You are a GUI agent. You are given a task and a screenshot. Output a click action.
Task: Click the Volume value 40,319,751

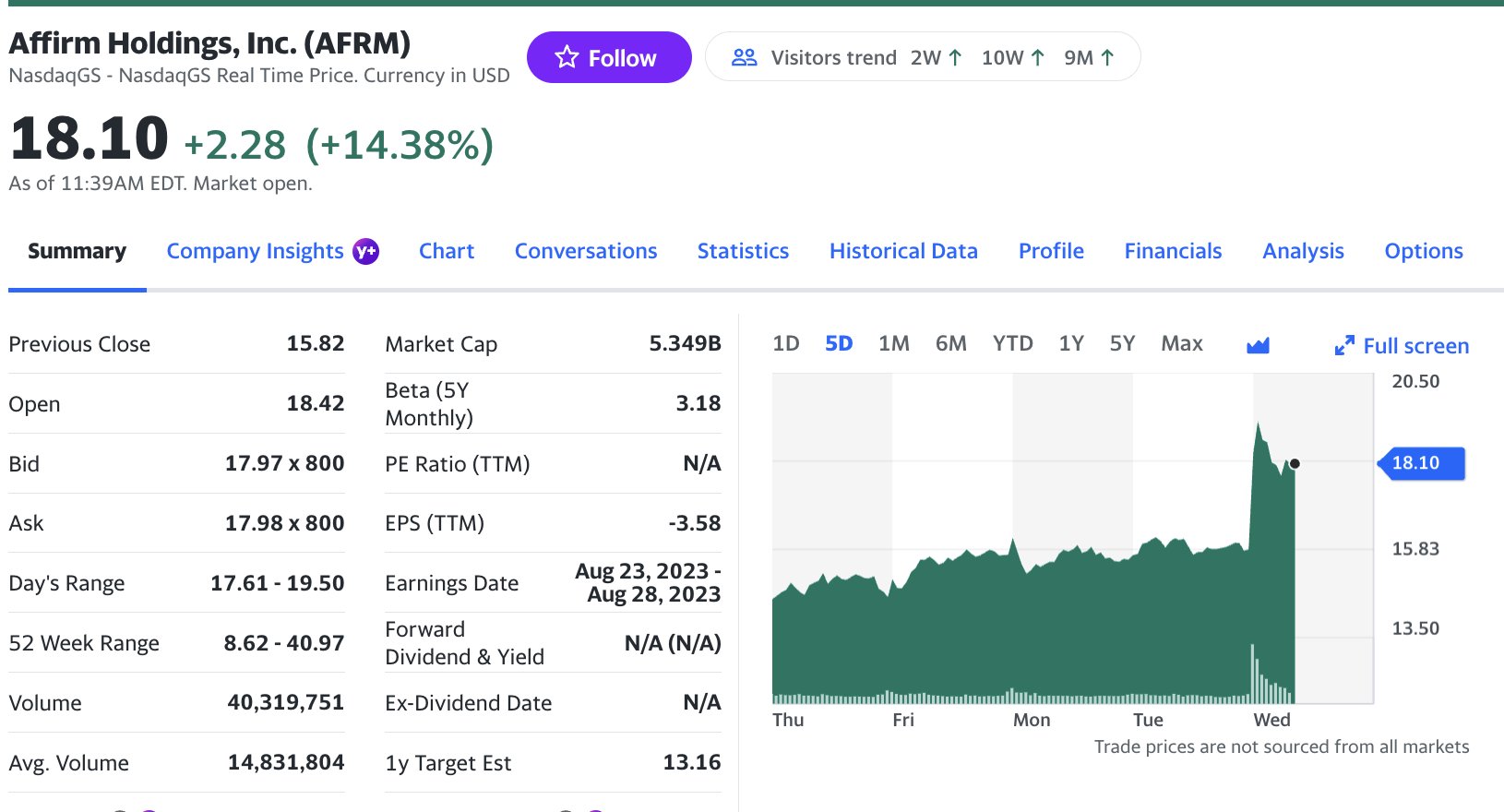pos(285,702)
